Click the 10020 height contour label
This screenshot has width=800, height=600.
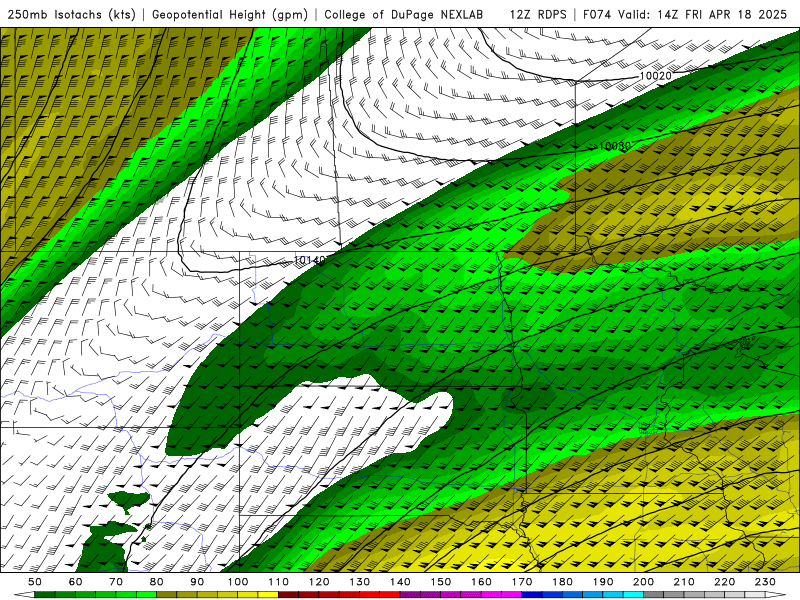pyautogui.click(x=655, y=76)
